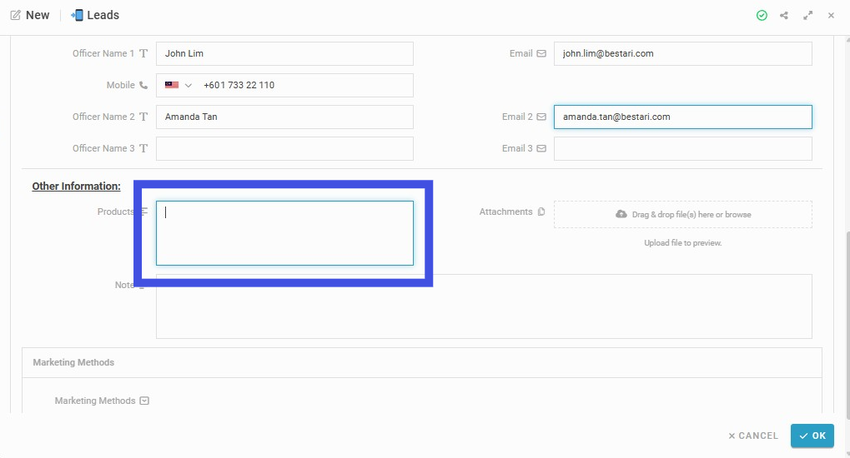The height and width of the screenshot is (458, 850).
Task: Click the Officer Name 1 field with John Lim
Action: tap(285, 54)
